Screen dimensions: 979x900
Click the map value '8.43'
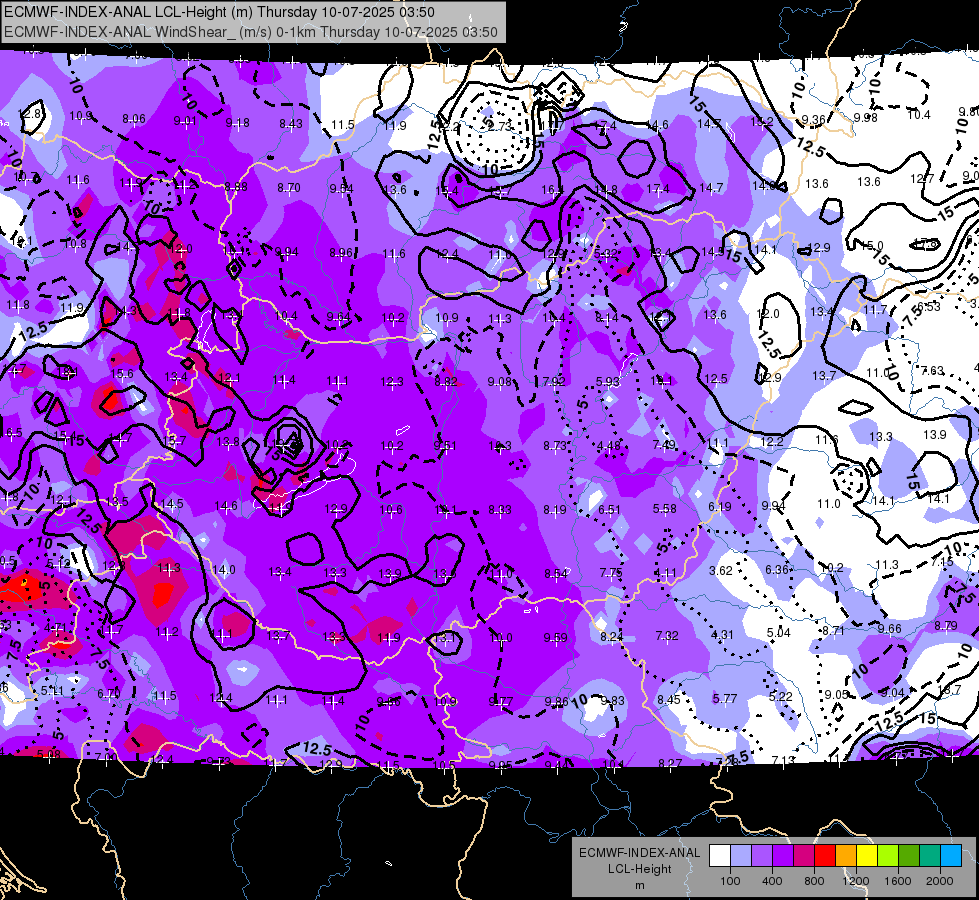(x=291, y=124)
